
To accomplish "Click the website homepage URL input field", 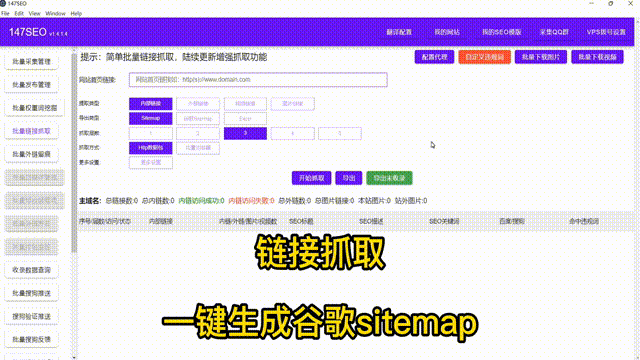I will click(x=258, y=80).
